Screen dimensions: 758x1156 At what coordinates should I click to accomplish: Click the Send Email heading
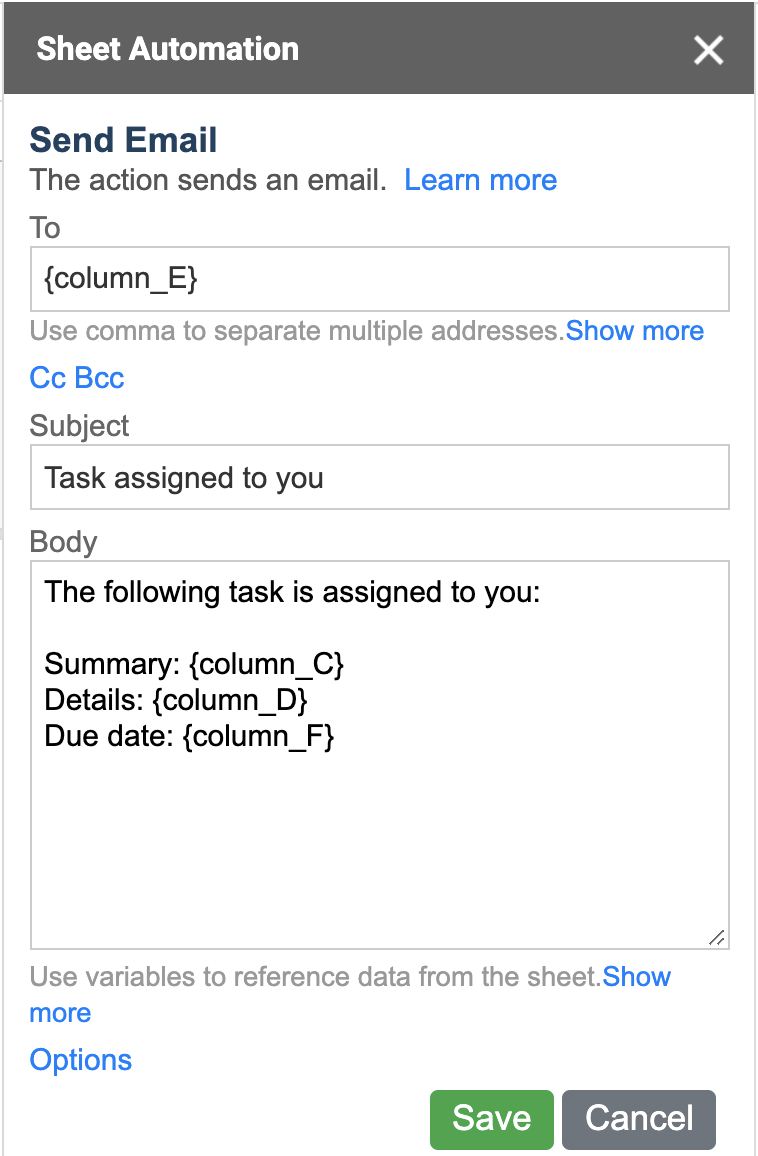click(124, 140)
